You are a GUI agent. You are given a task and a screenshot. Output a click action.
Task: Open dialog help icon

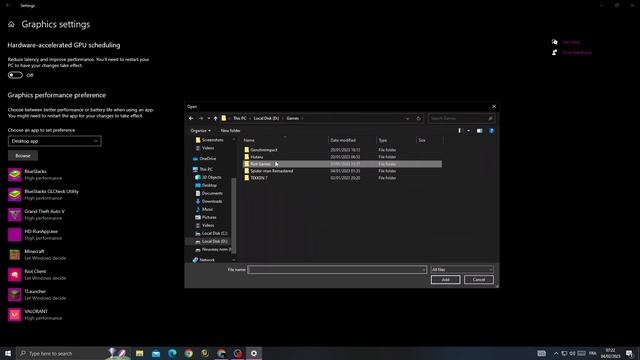pyautogui.click(x=491, y=131)
